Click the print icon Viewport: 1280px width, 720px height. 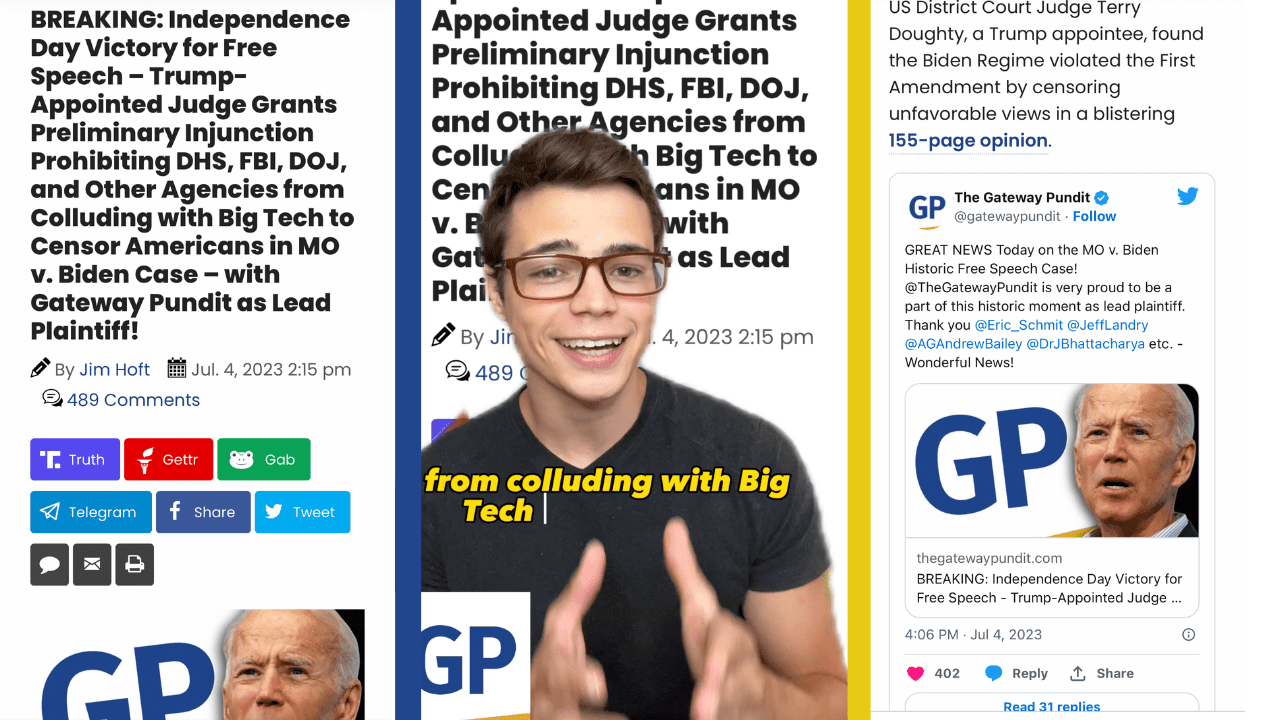(x=134, y=565)
